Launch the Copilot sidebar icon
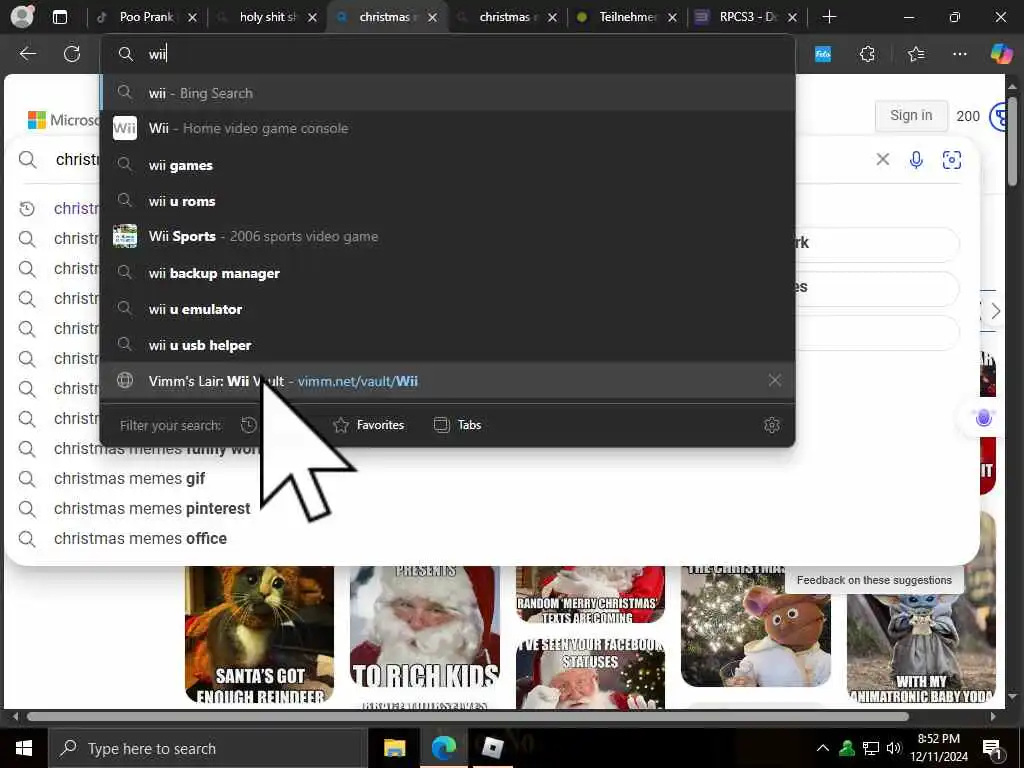 1001,54
